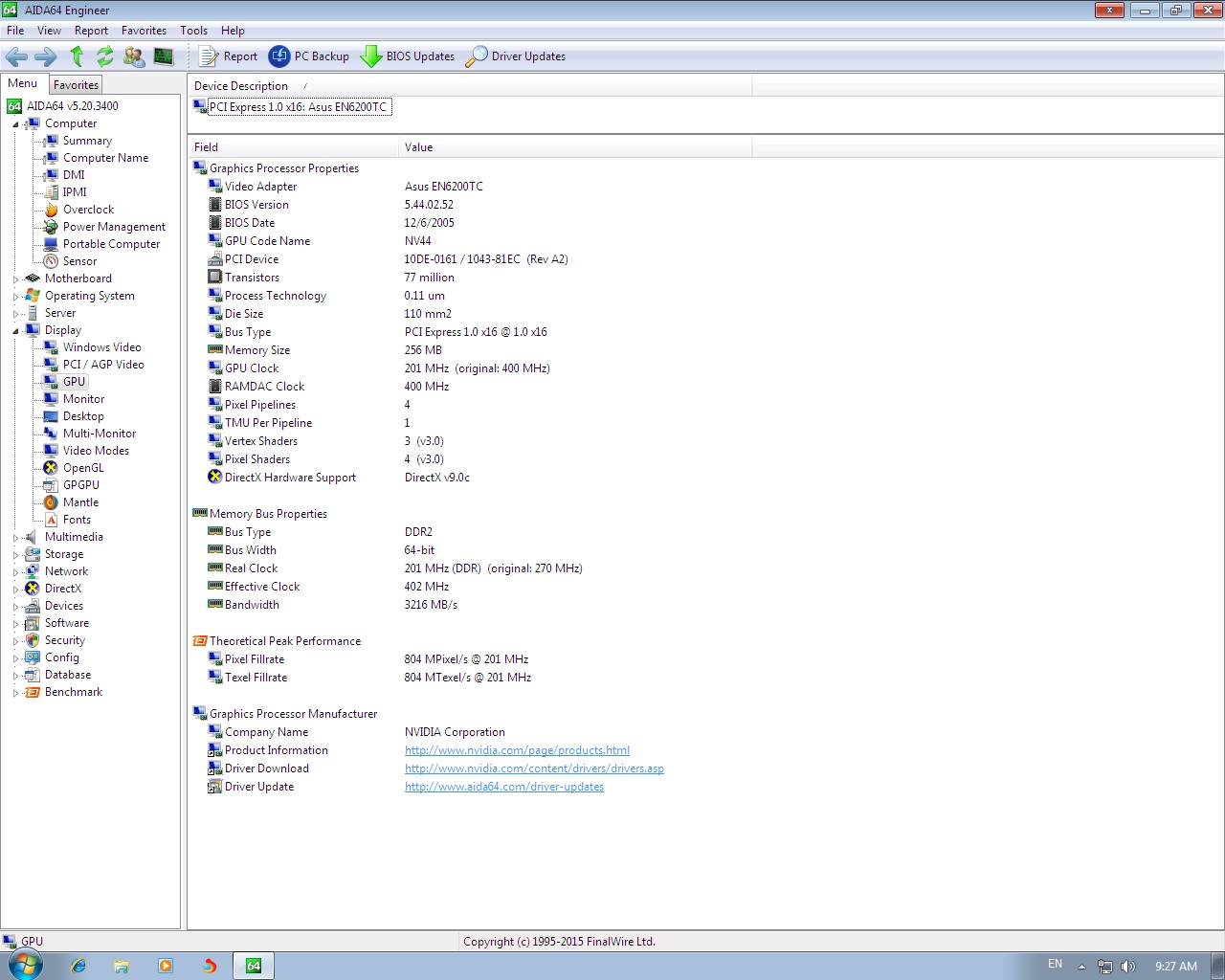Open the Report wizard from toolbar
1225x980 pixels.
tap(229, 56)
